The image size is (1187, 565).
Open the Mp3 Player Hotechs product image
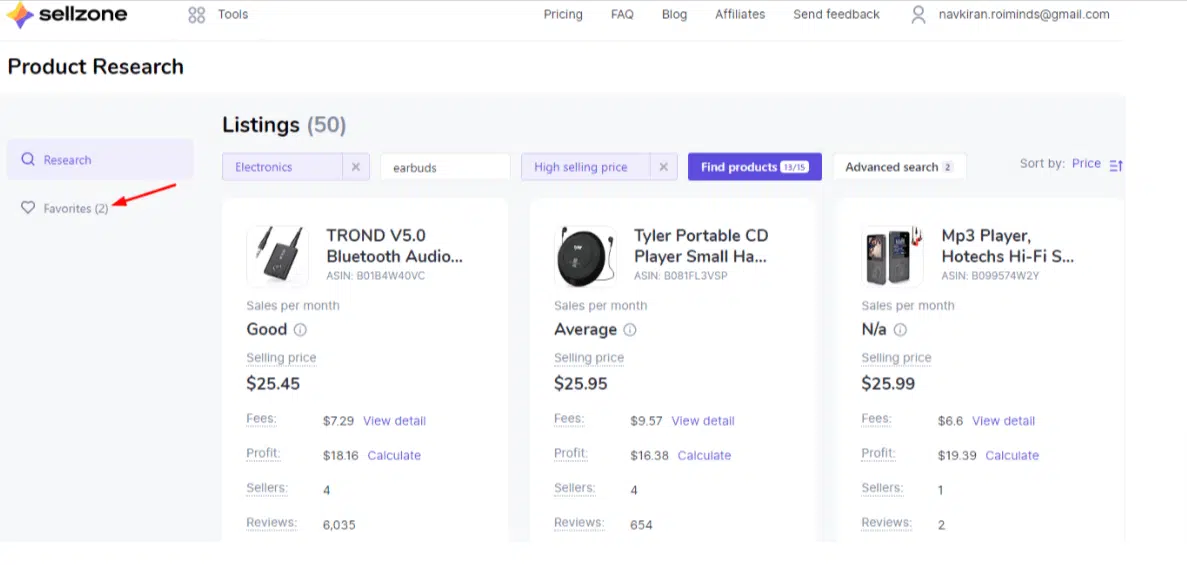(x=893, y=256)
